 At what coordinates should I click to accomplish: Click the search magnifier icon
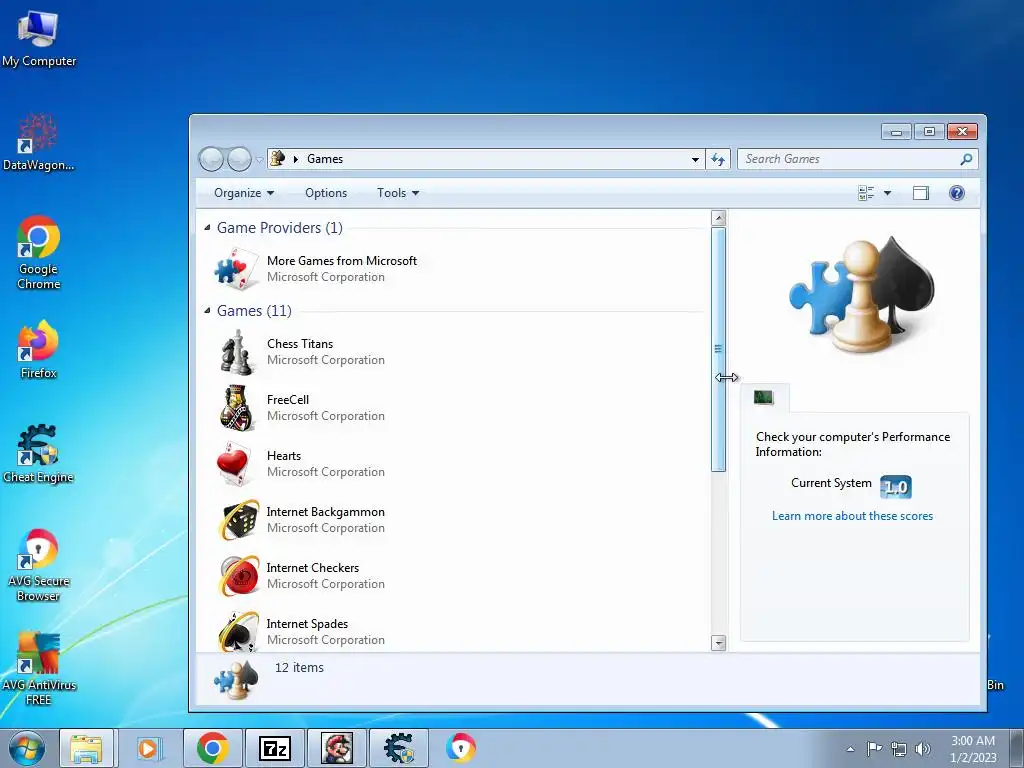967,159
